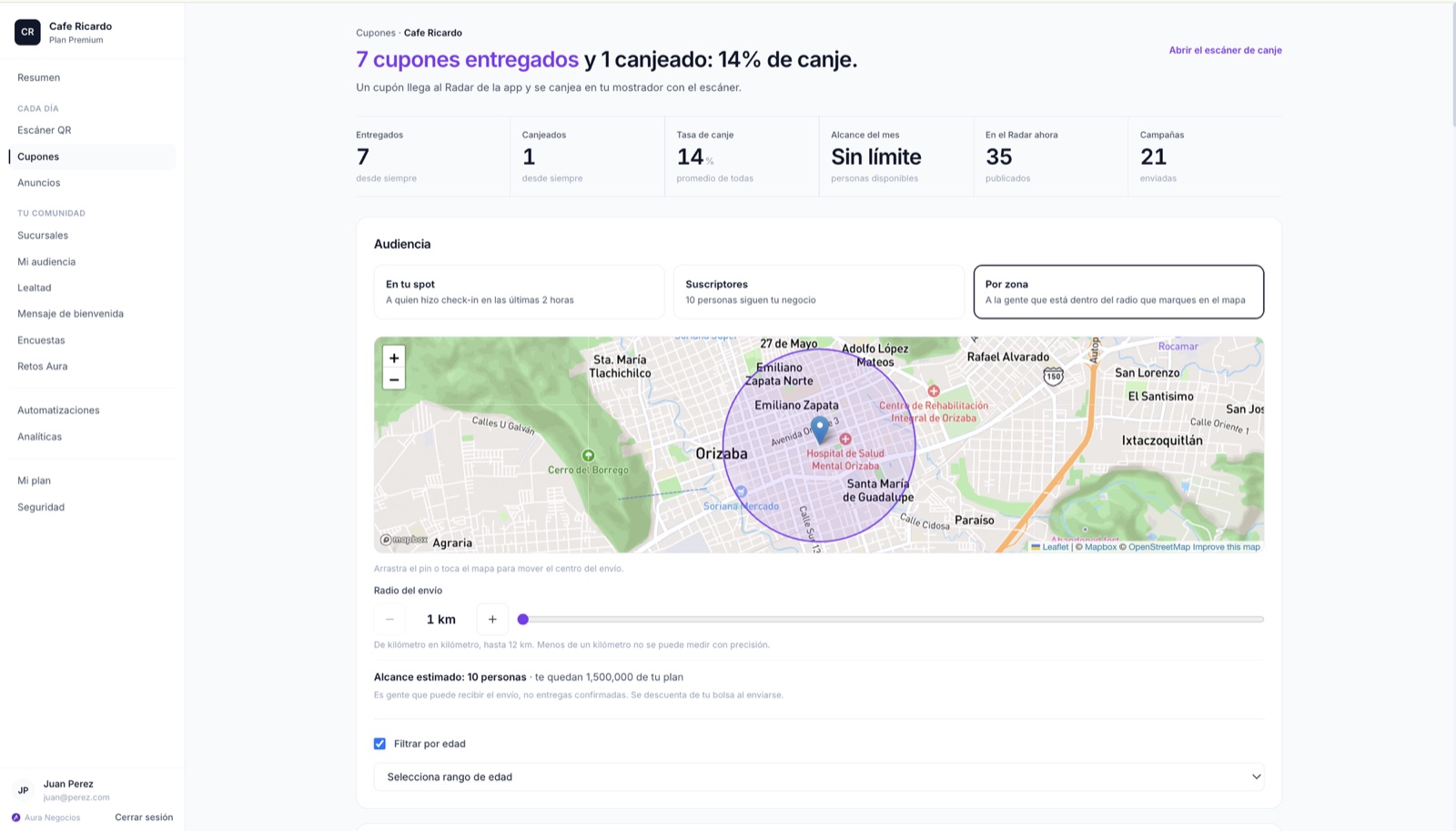Click the blue location pin on the map
The width and height of the screenshot is (1456, 831).
pos(820,430)
